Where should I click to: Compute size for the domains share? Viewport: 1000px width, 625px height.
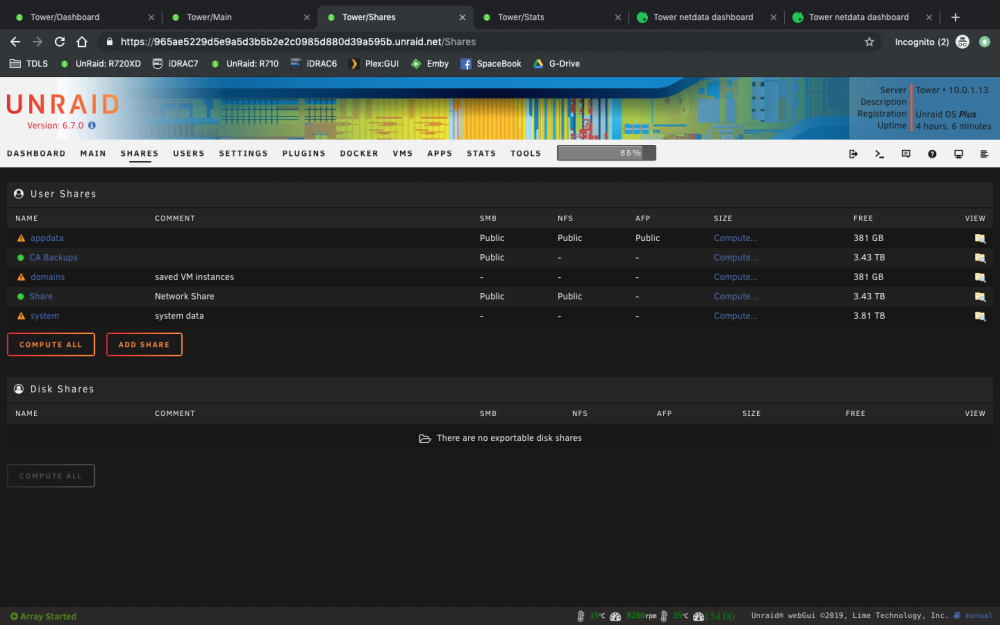[x=735, y=277]
